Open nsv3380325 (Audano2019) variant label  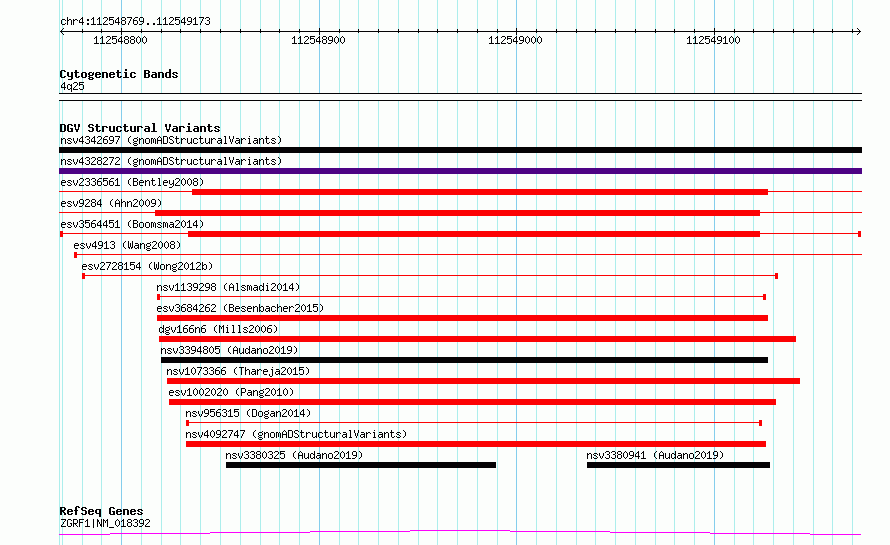point(294,455)
